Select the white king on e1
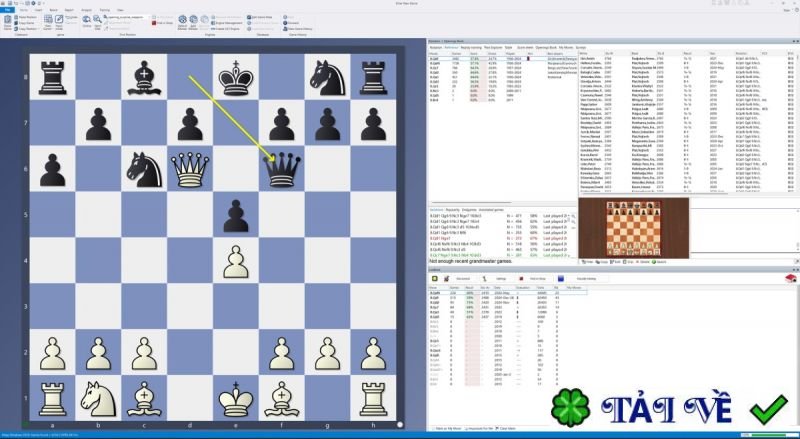 pos(236,398)
